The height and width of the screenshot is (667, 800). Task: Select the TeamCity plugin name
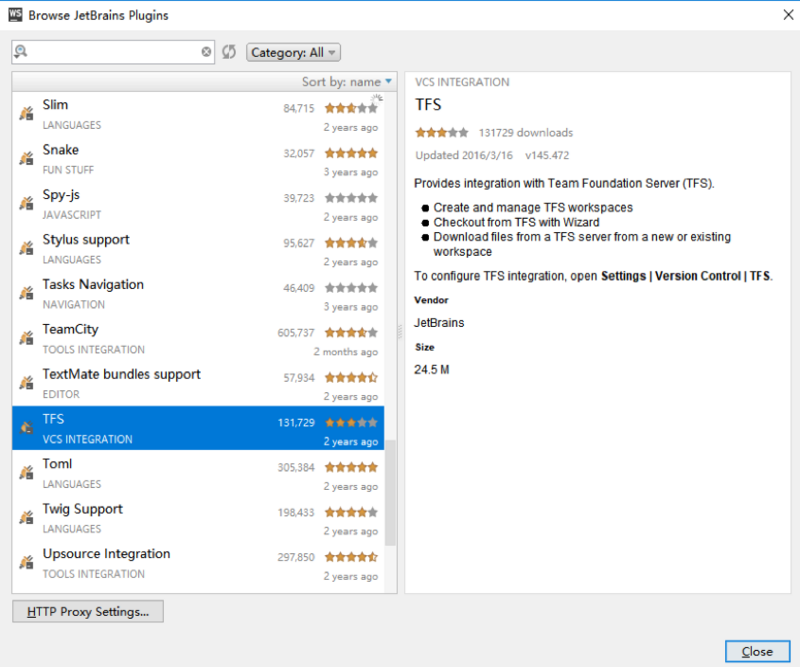click(70, 330)
